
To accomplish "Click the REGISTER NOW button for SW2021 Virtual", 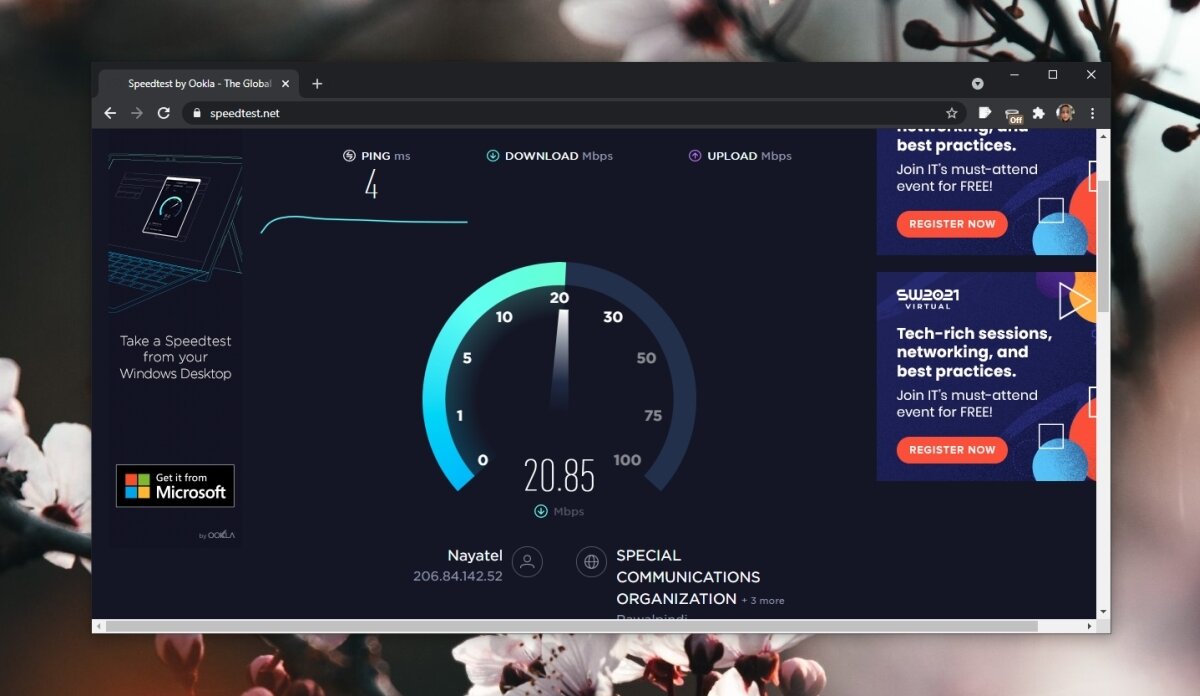I will pyautogui.click(x=950, y=450).
